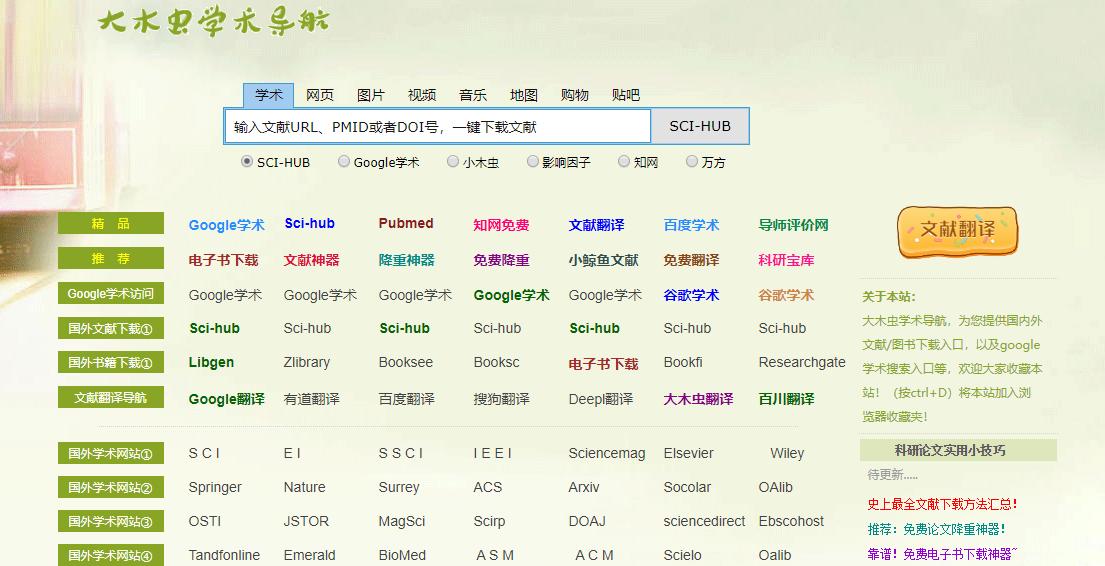Open 史上最全文献下载方法汇总 tip link
1105x566 pixels.
click(943, 504)
